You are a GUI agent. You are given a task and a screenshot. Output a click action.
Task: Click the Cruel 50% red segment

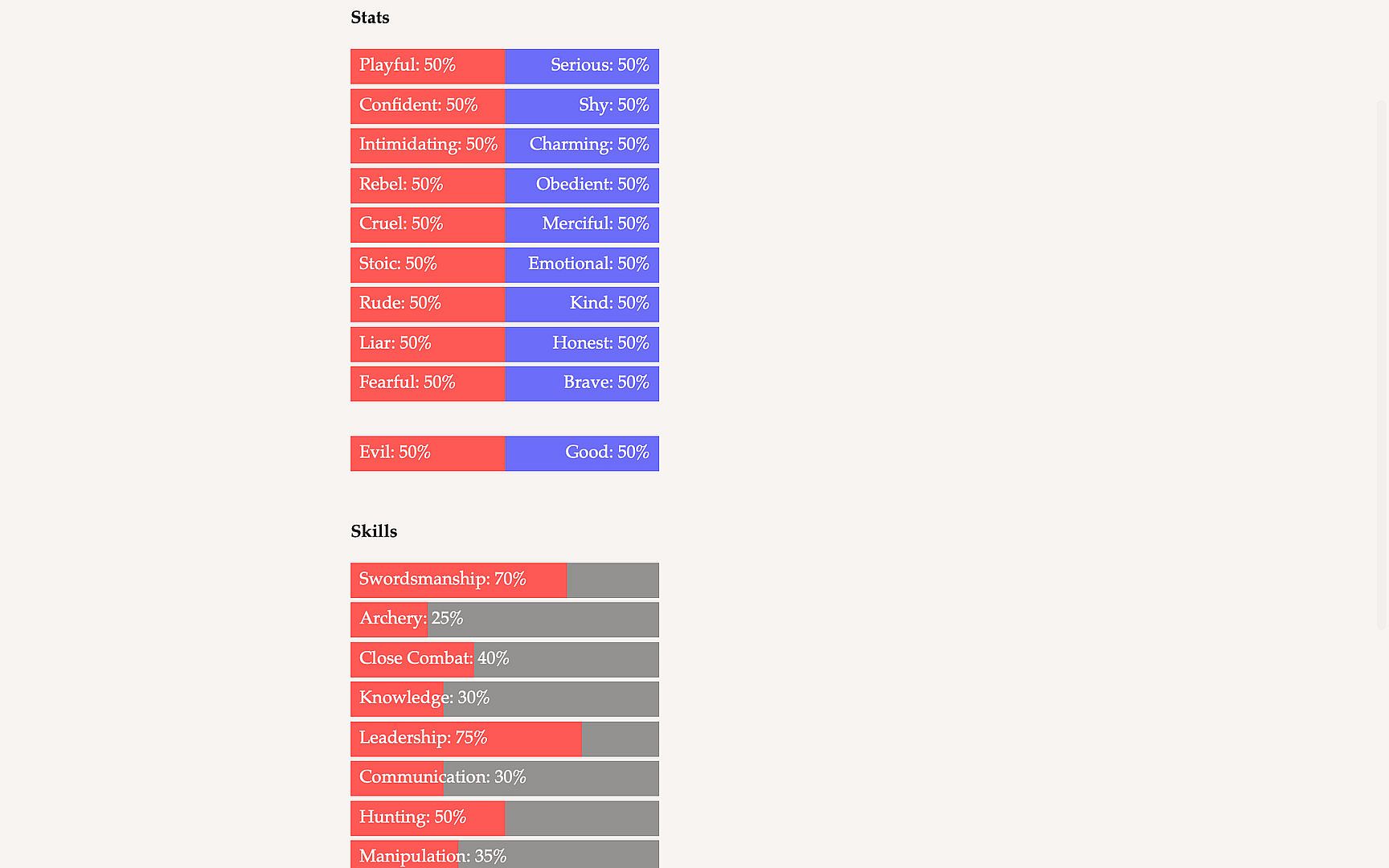(428, 225)
